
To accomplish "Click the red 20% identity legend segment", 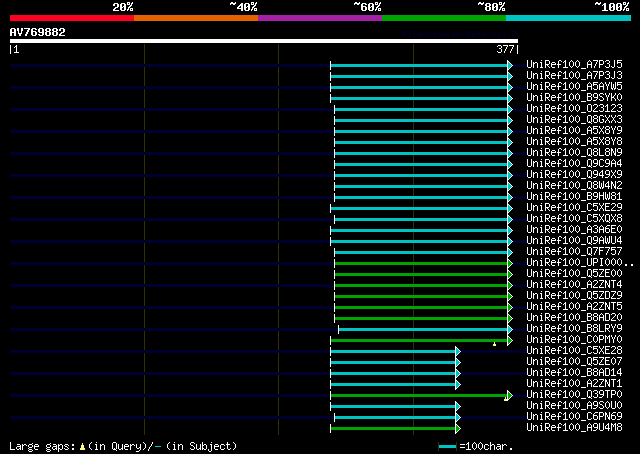I will [72, 18].
